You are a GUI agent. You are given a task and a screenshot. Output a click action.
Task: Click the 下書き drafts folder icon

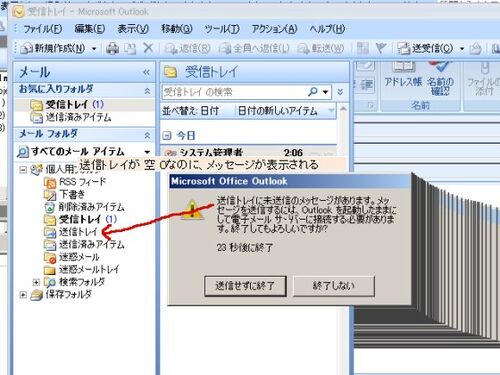pyautogui.click(x=50, y=195)
